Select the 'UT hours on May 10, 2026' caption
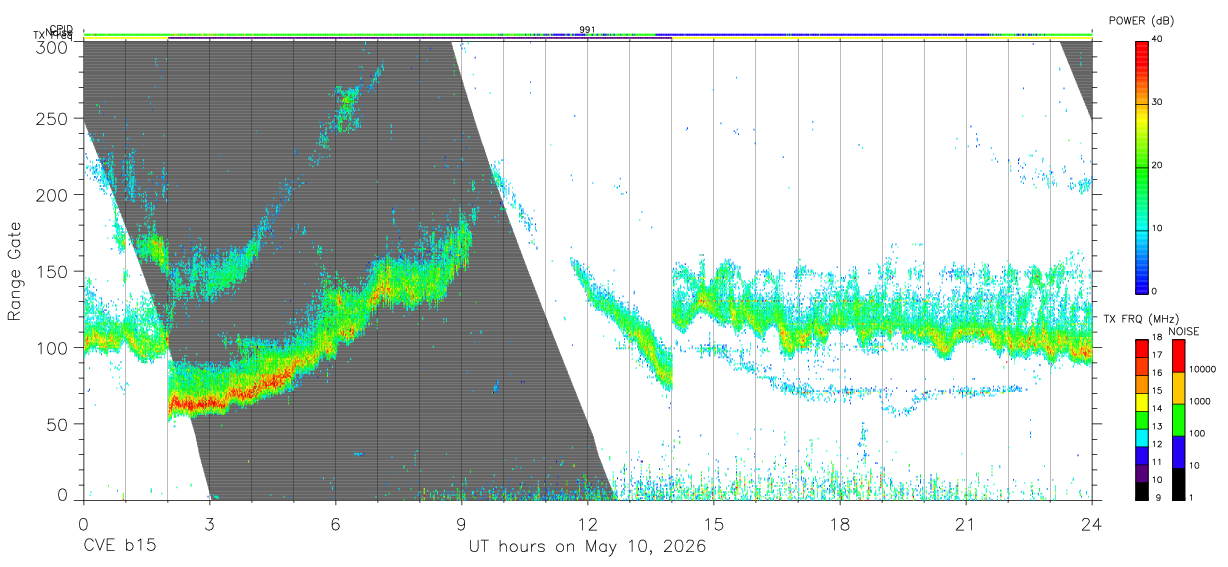 click(587, 547)
